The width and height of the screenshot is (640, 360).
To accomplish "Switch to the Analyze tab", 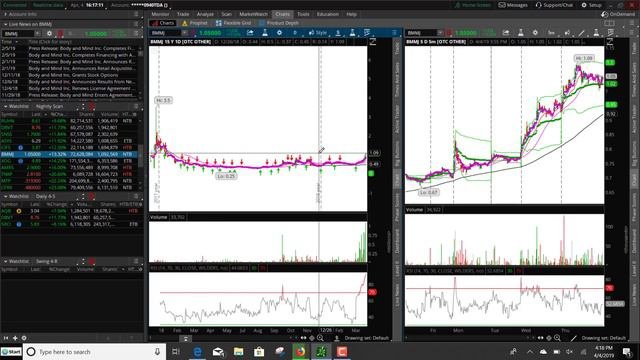I will click(205, 14).
